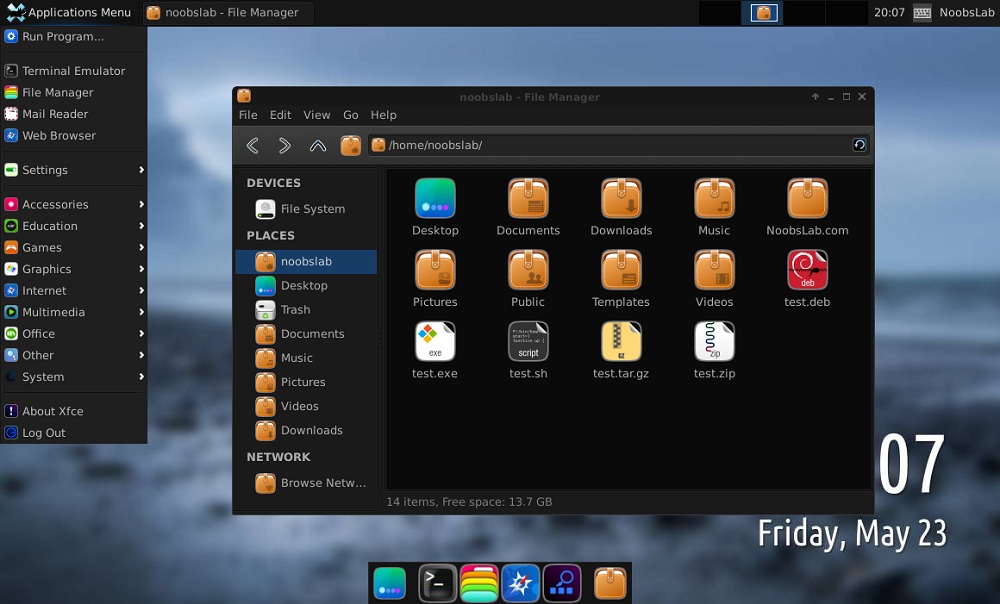Expand the Accessories submenu
1000x604 pixels.
(x=74, y=205)
